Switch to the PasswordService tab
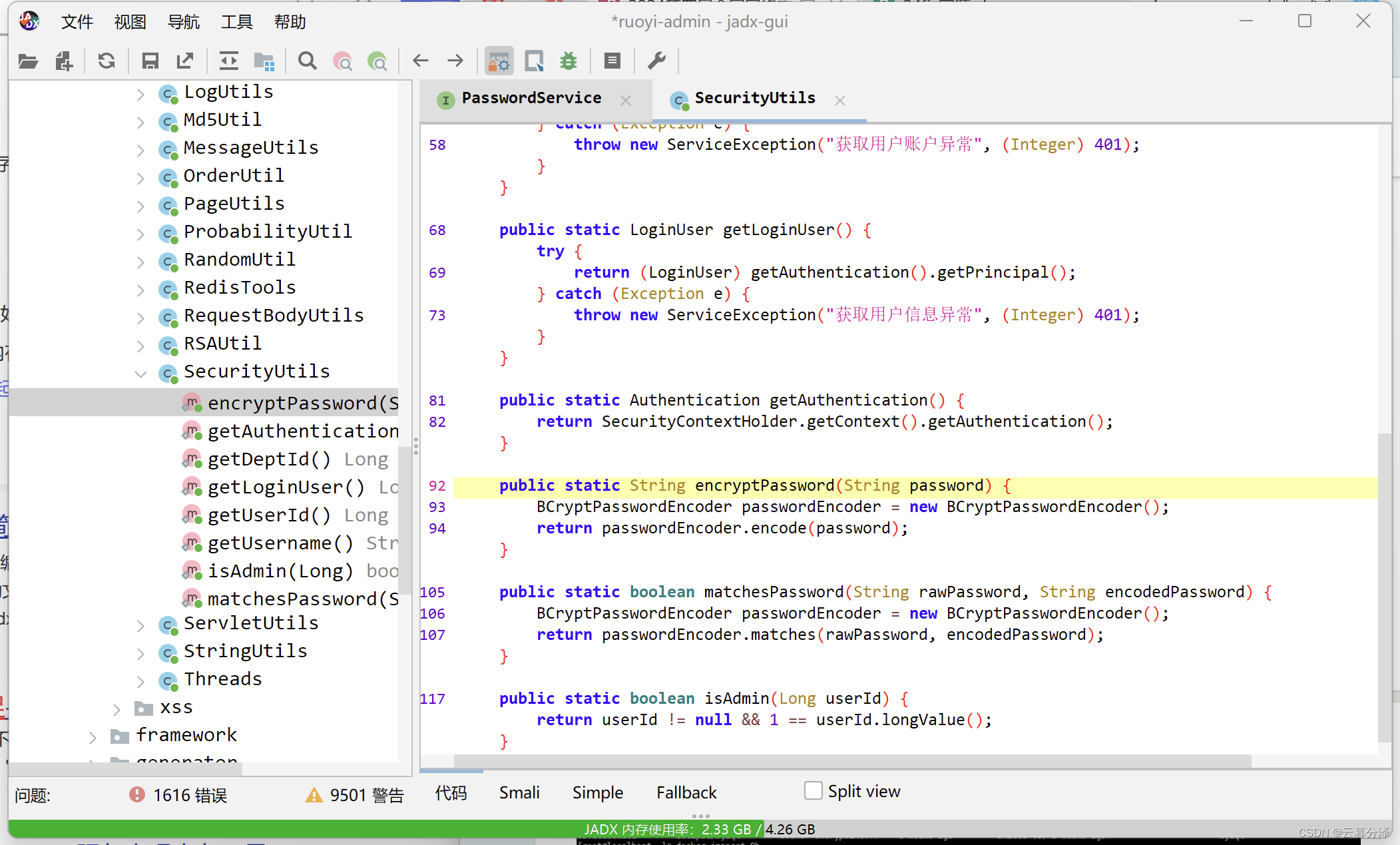The height and width of the screenshot is (845, 1400). [x=531, y=99]
